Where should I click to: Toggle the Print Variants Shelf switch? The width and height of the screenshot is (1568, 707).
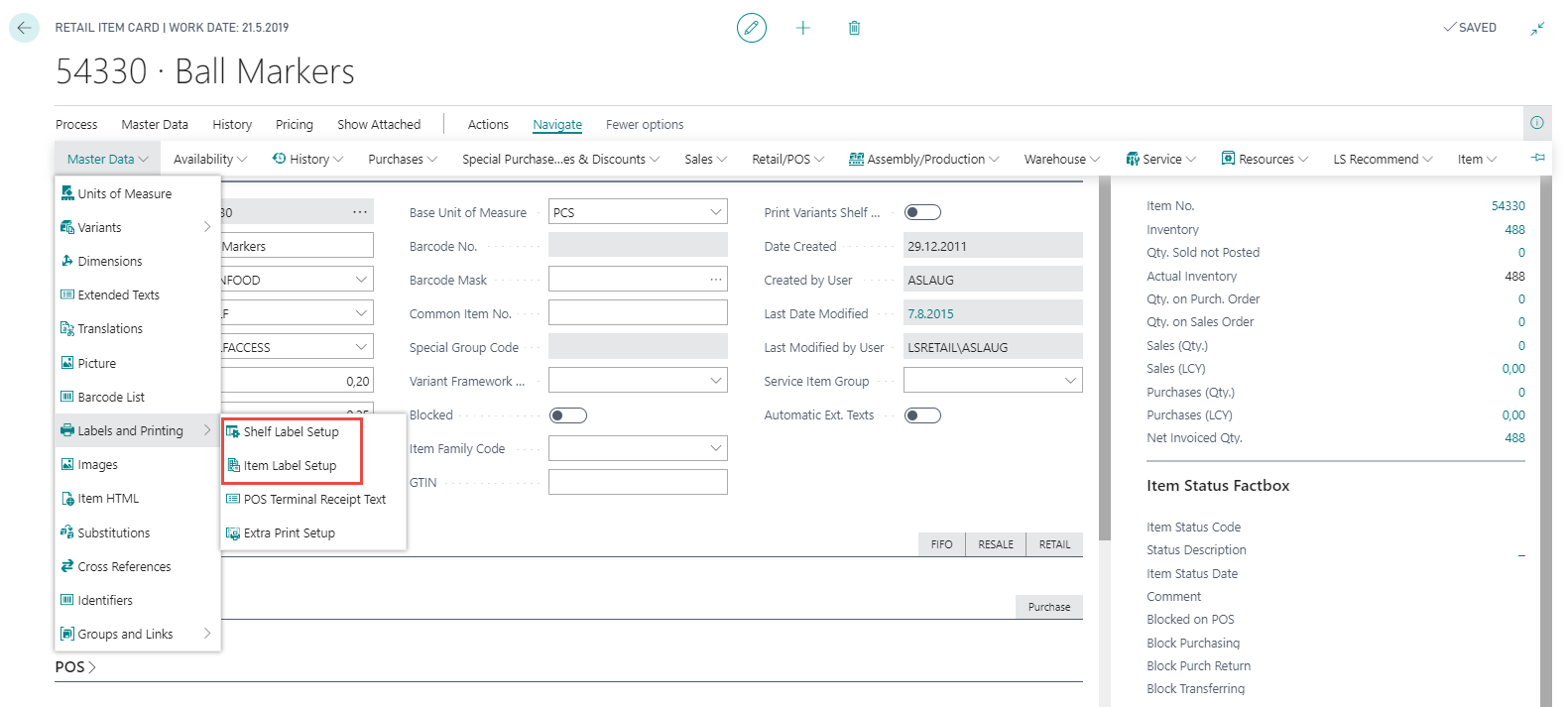pos(921,212)
